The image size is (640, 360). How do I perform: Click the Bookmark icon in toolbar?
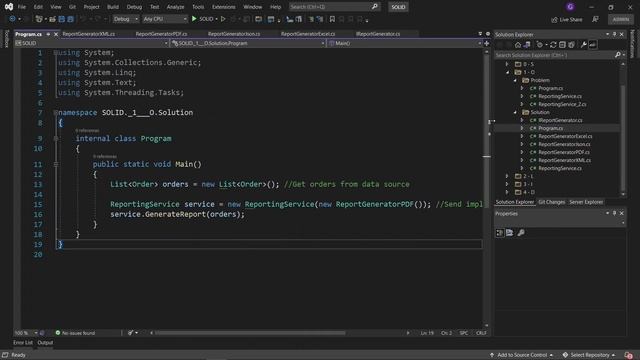click(x=332, y=19)
